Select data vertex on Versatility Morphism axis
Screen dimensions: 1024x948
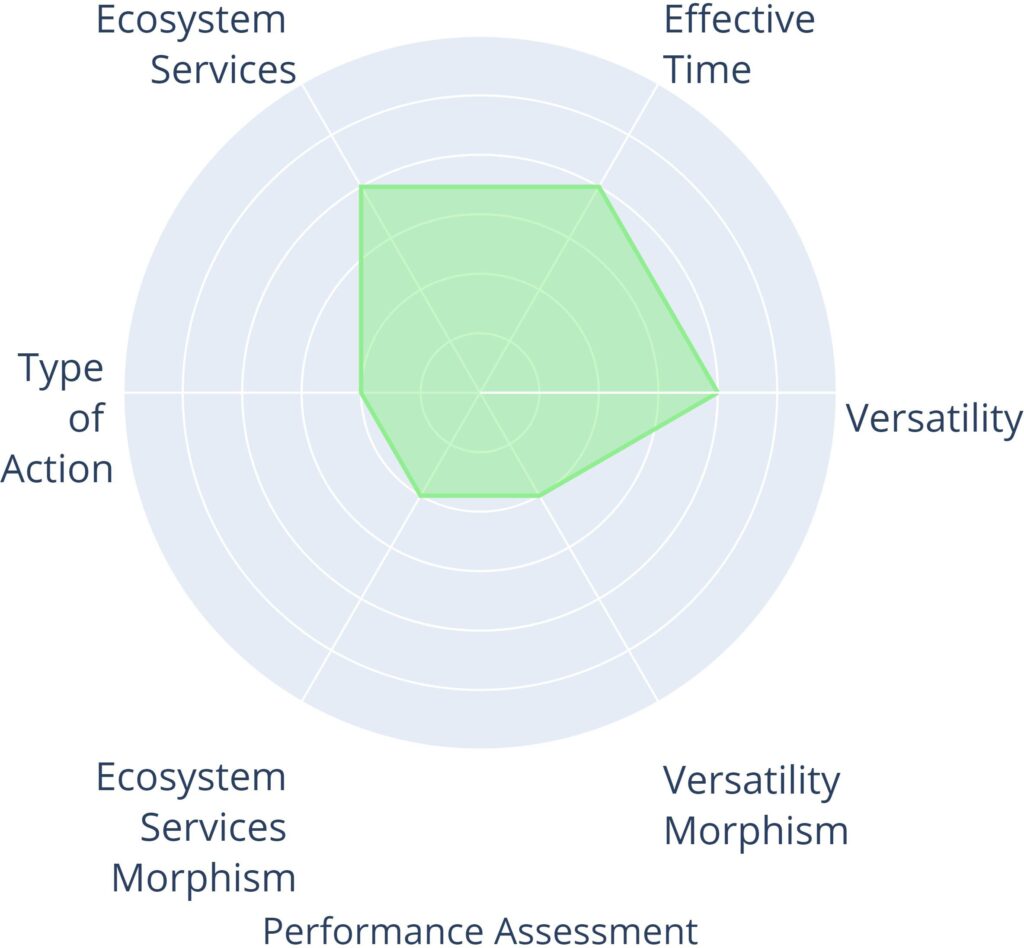pyautogui.click(x=540, y=496)
